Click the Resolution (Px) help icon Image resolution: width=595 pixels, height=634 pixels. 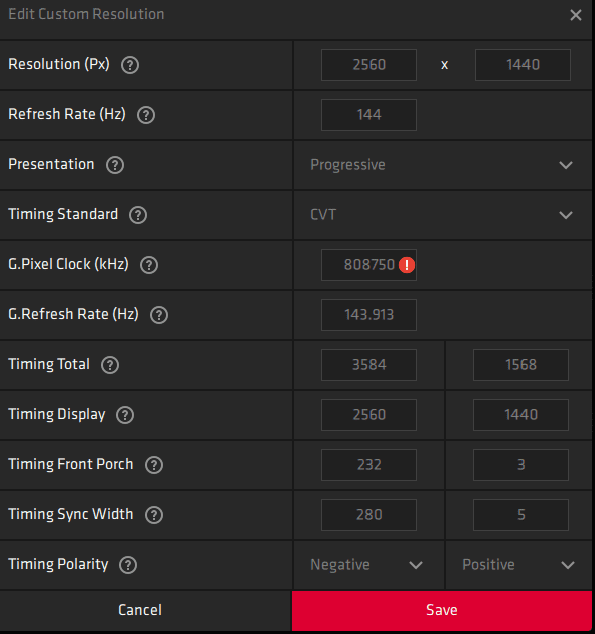[130, 65]
